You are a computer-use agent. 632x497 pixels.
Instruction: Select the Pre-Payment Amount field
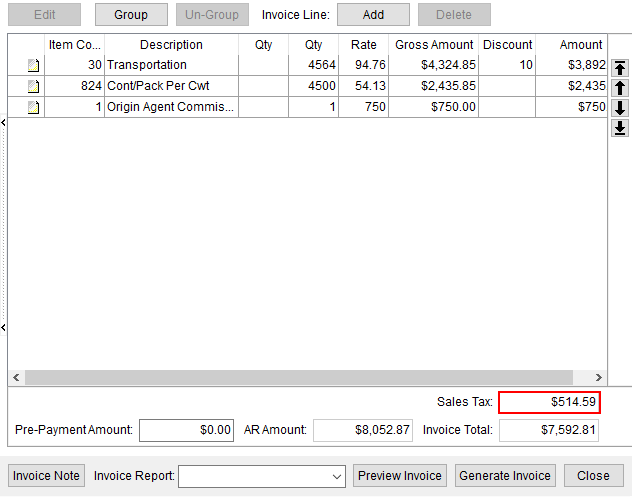pyautogui.click(x=186, y=430)
